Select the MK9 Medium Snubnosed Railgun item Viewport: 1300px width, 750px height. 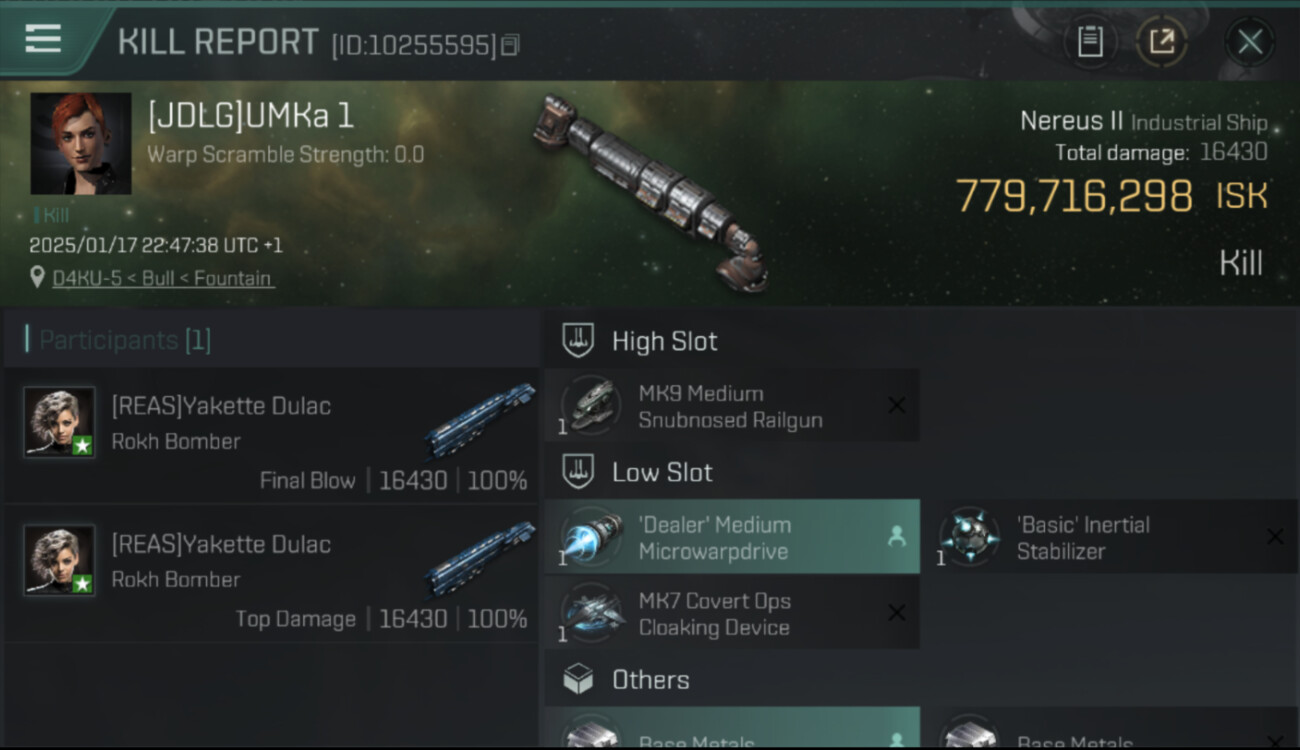(x=732, y=406)
